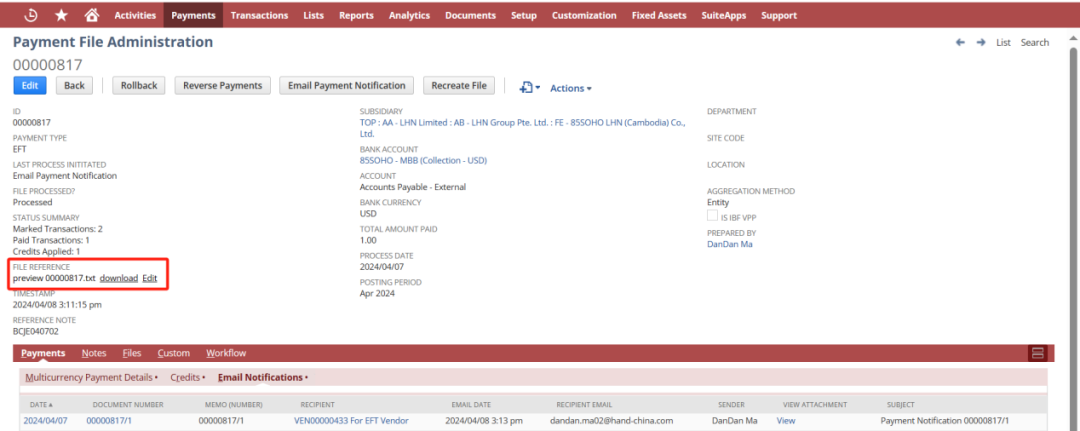Download the preview 00000817.txt file
The height and width of the screenshot is (431, 1080).
[118, 278]
